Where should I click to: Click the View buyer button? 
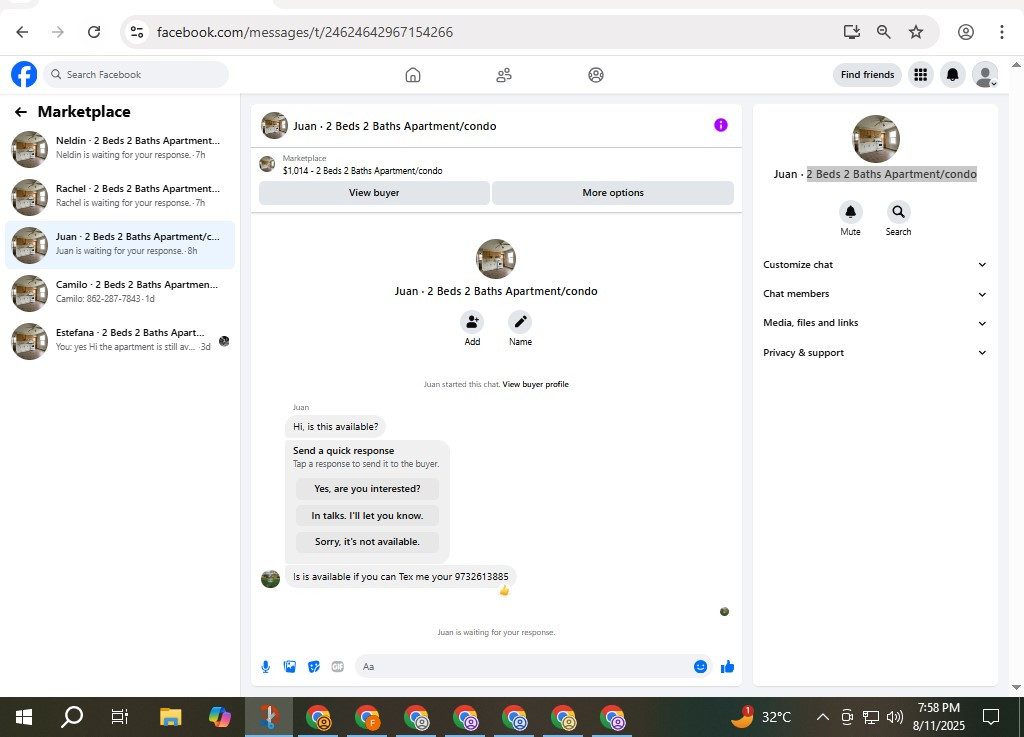374,193
